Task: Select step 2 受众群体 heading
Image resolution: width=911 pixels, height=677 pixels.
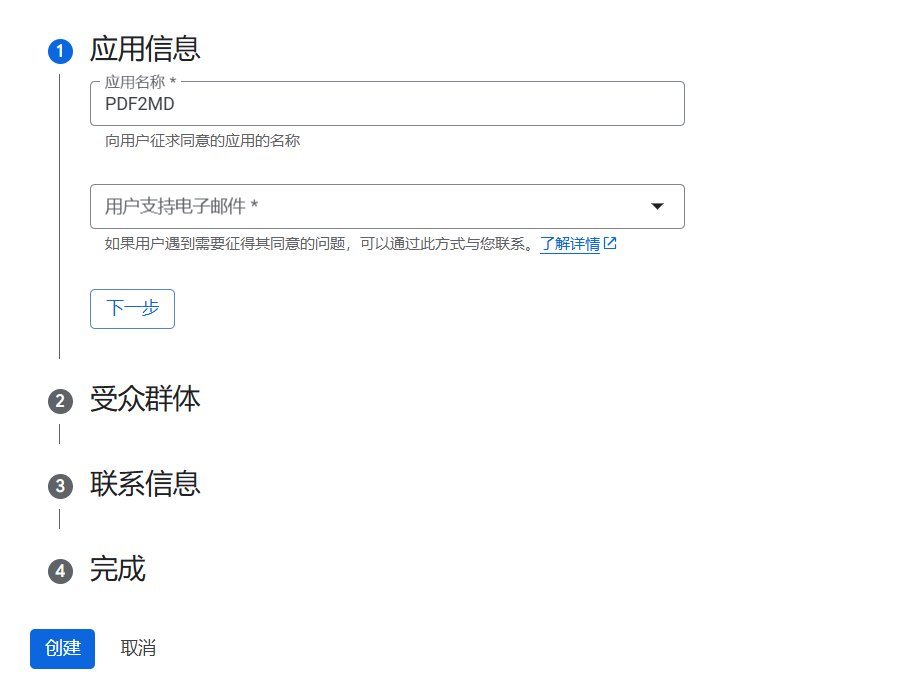Action: coord(145,399)
